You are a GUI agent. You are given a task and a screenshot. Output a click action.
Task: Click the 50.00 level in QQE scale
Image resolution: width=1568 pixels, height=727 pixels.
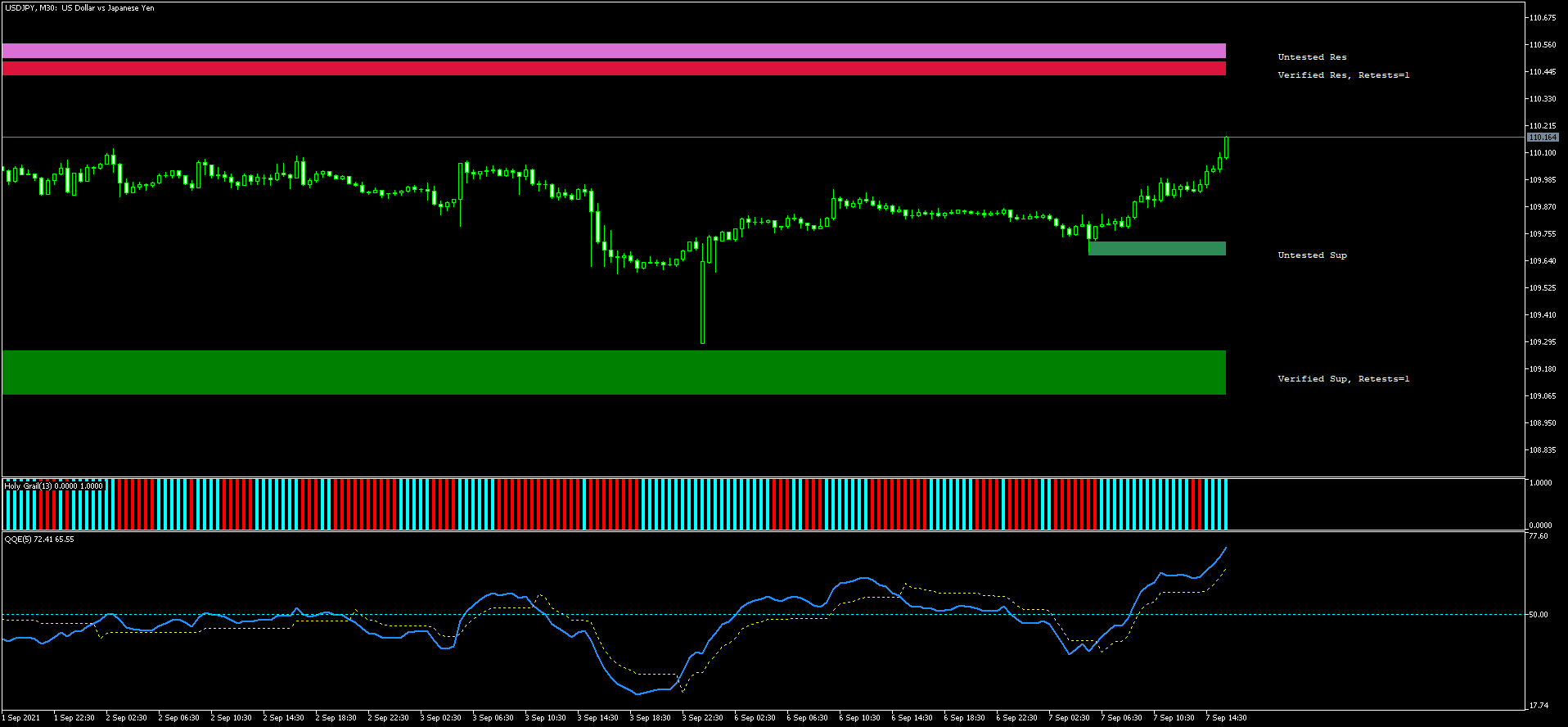coord(1539,615)
